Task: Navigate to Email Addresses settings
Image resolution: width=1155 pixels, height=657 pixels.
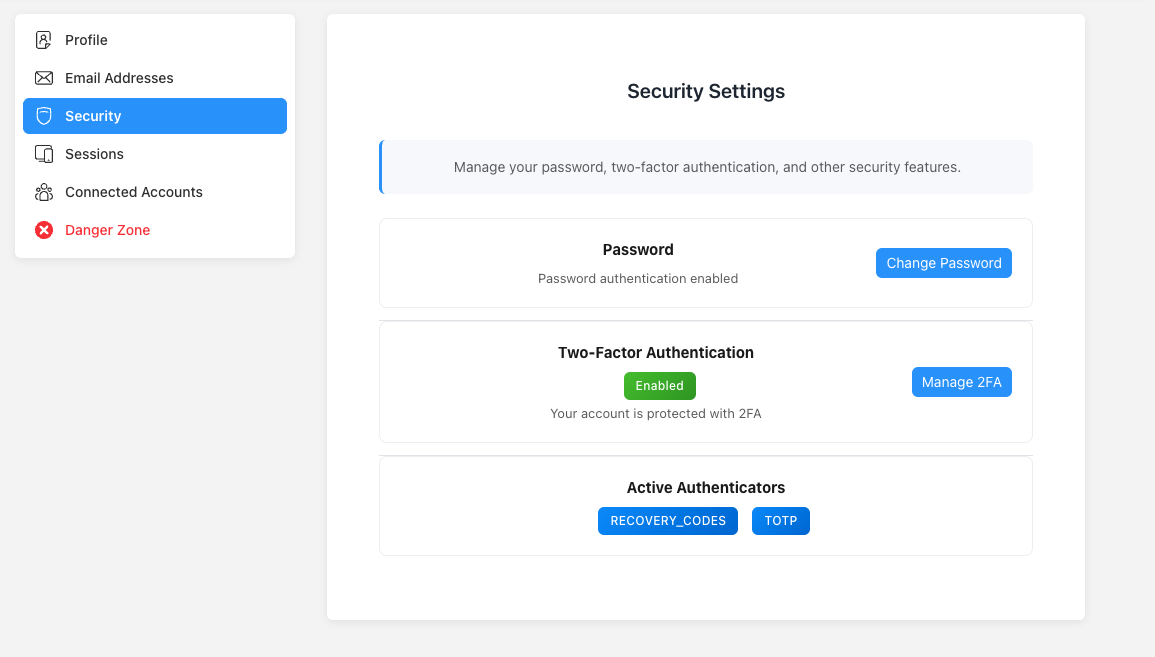Action: tap(117, 78)
